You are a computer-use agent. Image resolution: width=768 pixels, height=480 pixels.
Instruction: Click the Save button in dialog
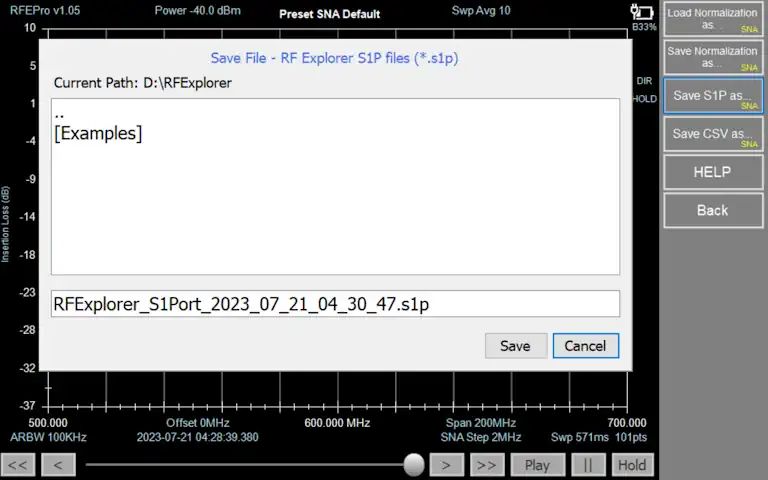pyautogui.click(x=515, y=345)
